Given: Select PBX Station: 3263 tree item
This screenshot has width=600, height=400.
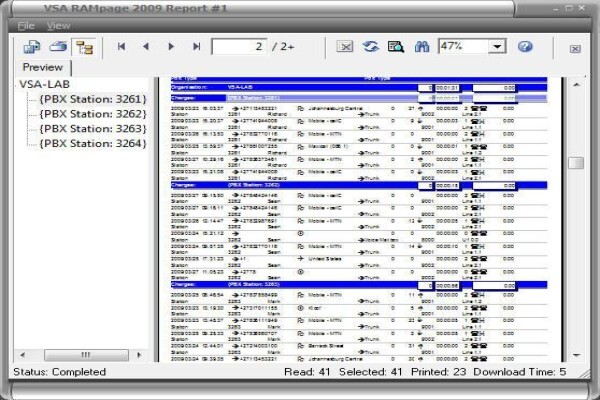Looking at the screenshot, I should pyautogui.click(x=93, y=129).
